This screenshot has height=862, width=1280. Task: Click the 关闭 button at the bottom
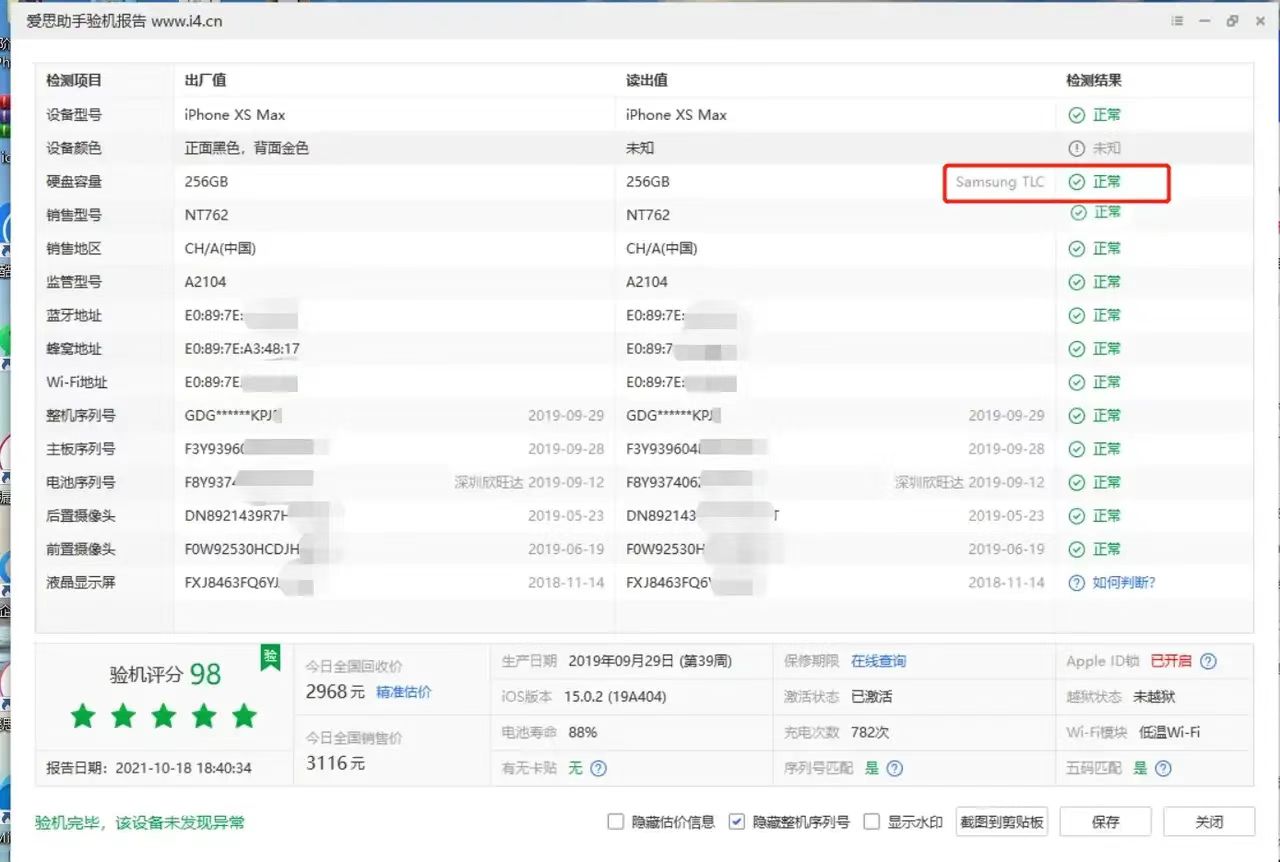[1209, 822]
